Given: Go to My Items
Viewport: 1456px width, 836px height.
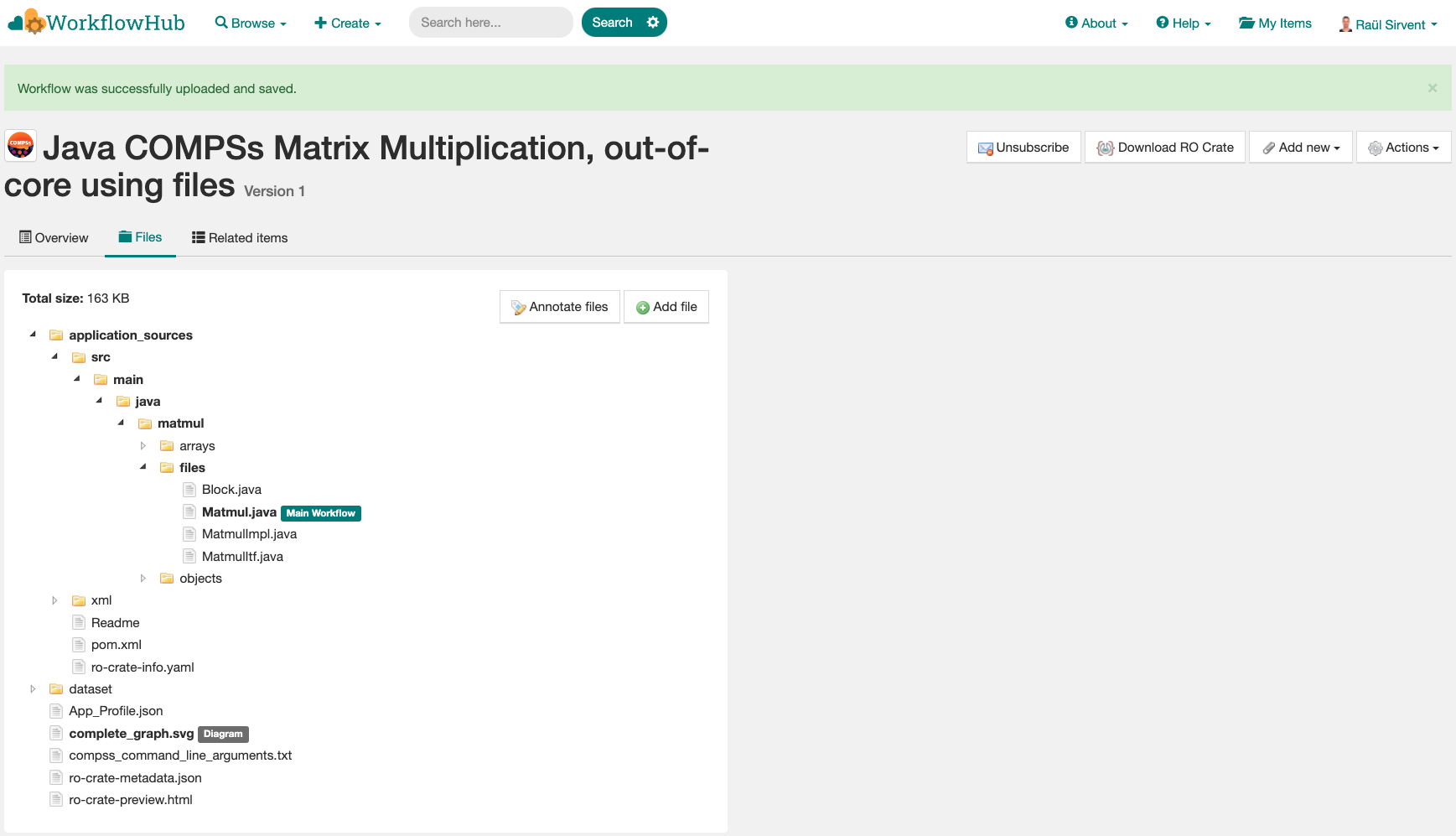Looking at the screenshot, I should (x=1275, y=23).
